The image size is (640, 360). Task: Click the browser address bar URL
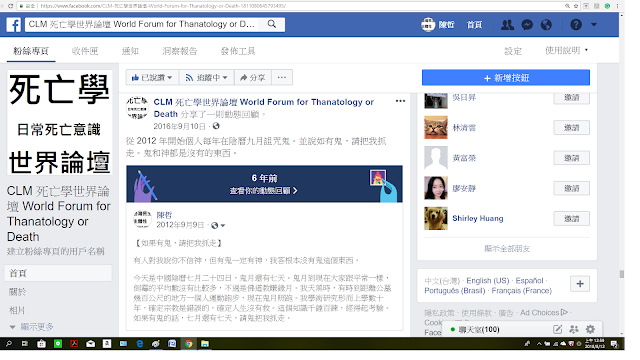[x=163, y=6]
